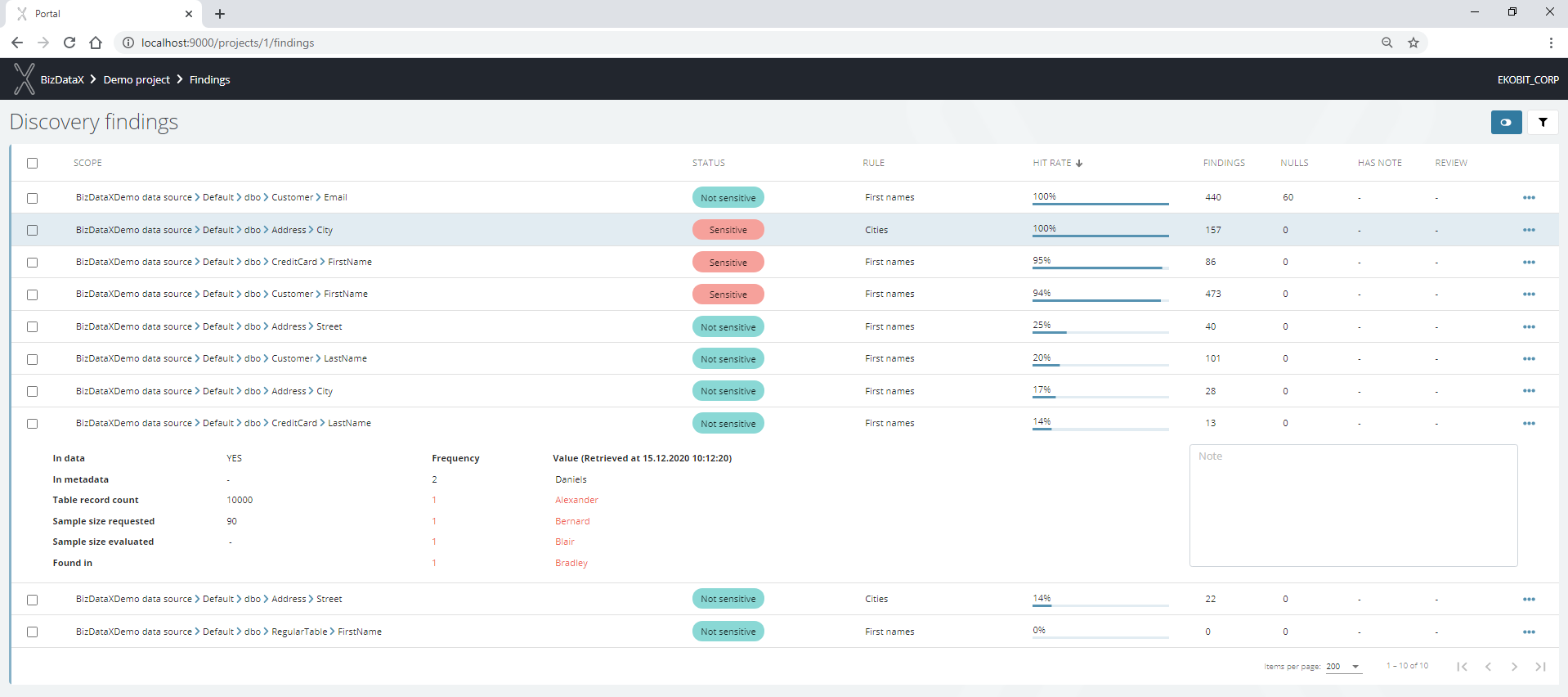Click Sensitive badge for Customer FirstName
Viewport: 1568px width, 697px height.
(728, 295)
